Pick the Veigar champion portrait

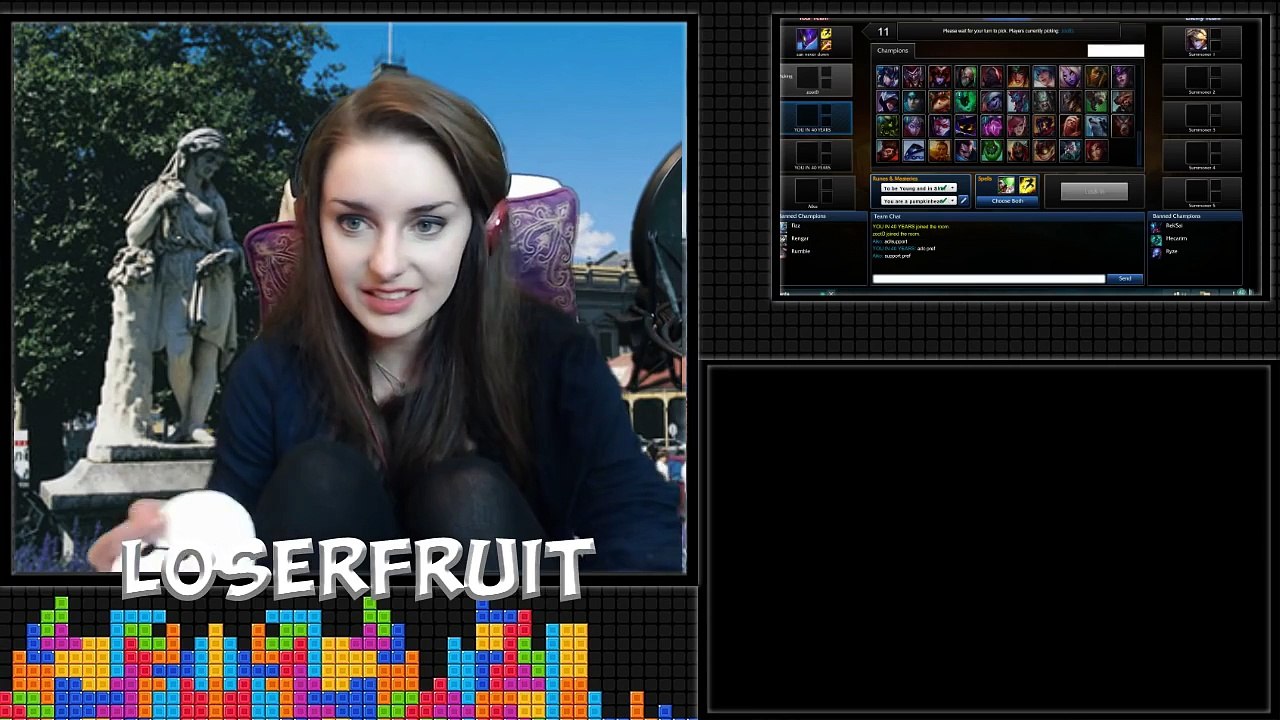966,126
